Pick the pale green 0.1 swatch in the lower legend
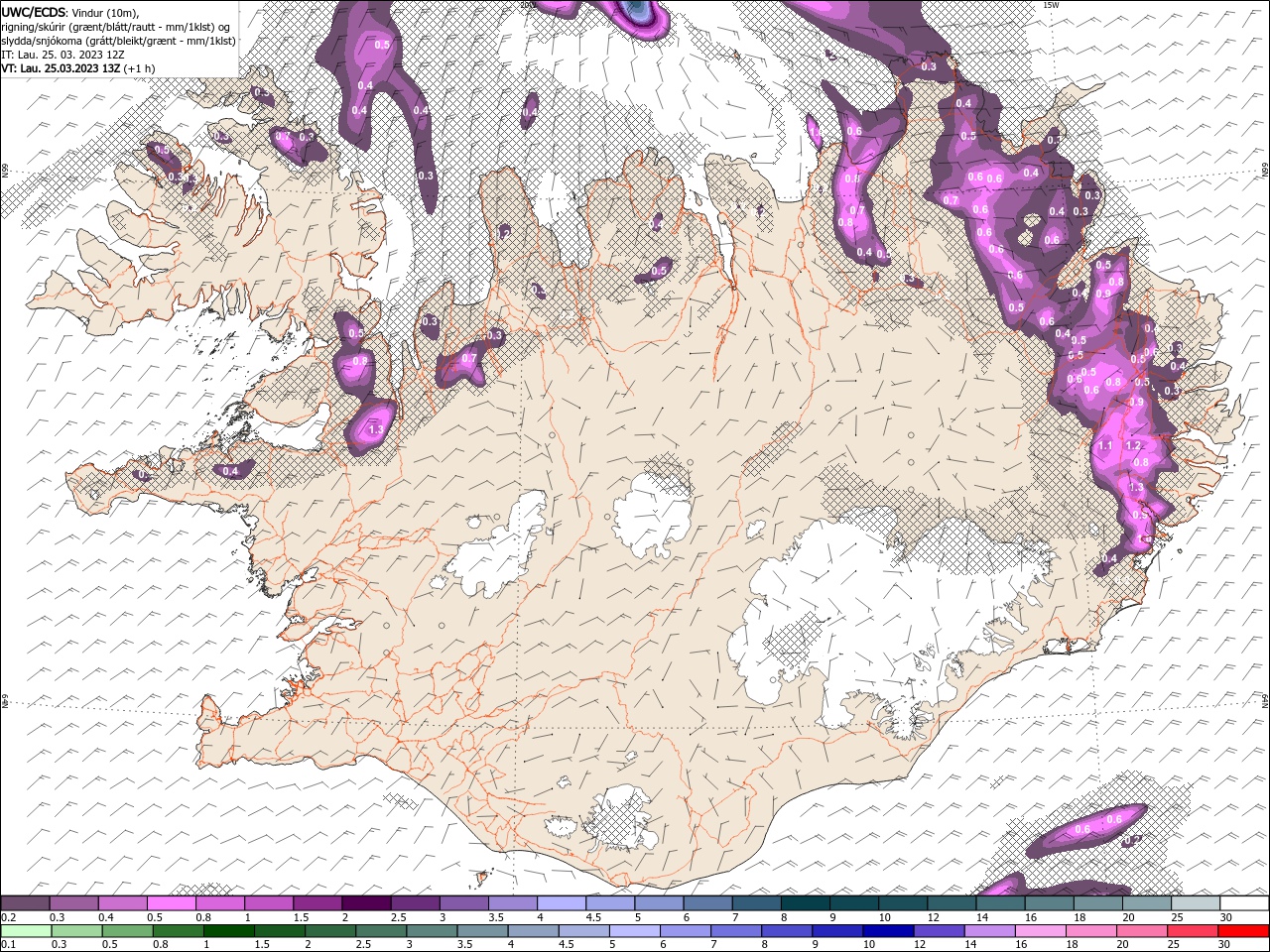This screenshot has height=952, width=1270. pyautogui.click(x=25, y=931)
